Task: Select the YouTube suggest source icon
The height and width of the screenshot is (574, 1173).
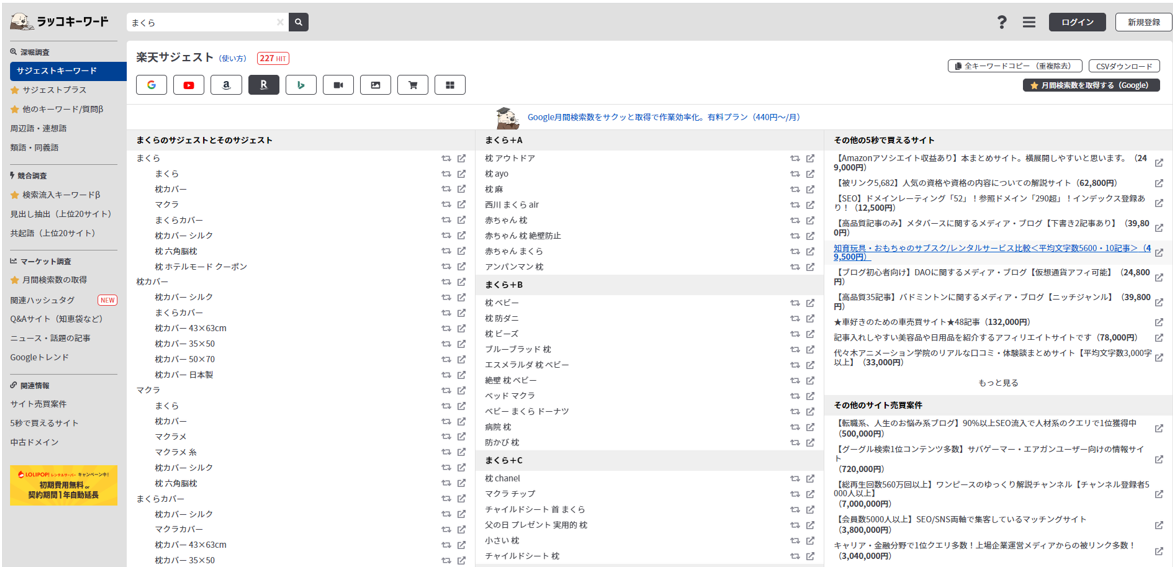Action: point(188,85)
